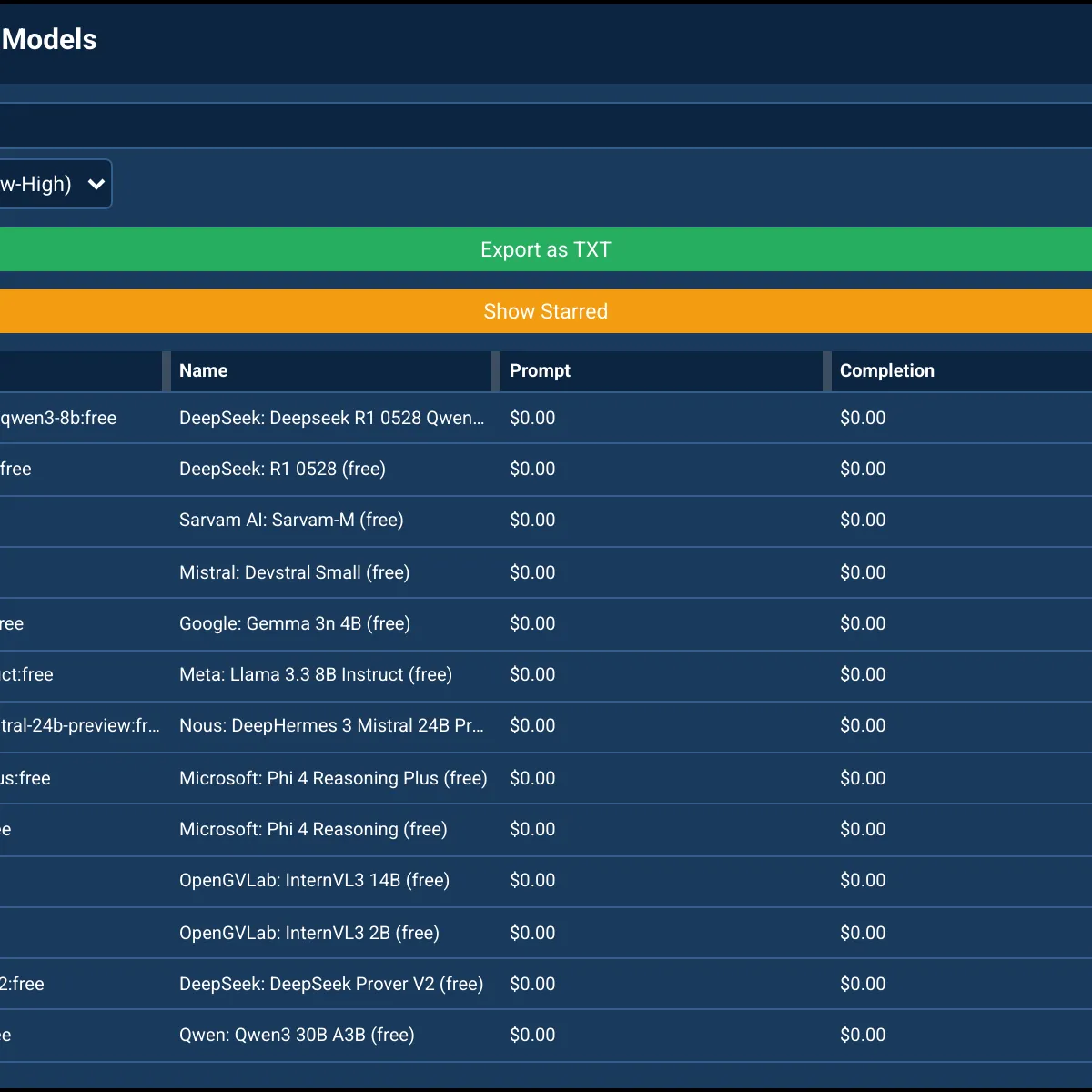This screenshot has height=1092, width=1092.
Task: Click Completion price for Phi 4 Reasoning Plus
Action: coord(863,778)
